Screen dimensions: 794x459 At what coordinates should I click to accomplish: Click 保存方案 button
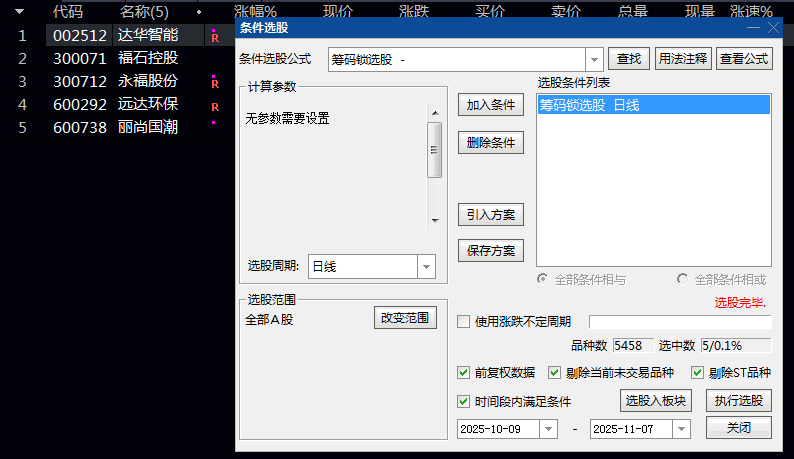[x=491, y=251]
